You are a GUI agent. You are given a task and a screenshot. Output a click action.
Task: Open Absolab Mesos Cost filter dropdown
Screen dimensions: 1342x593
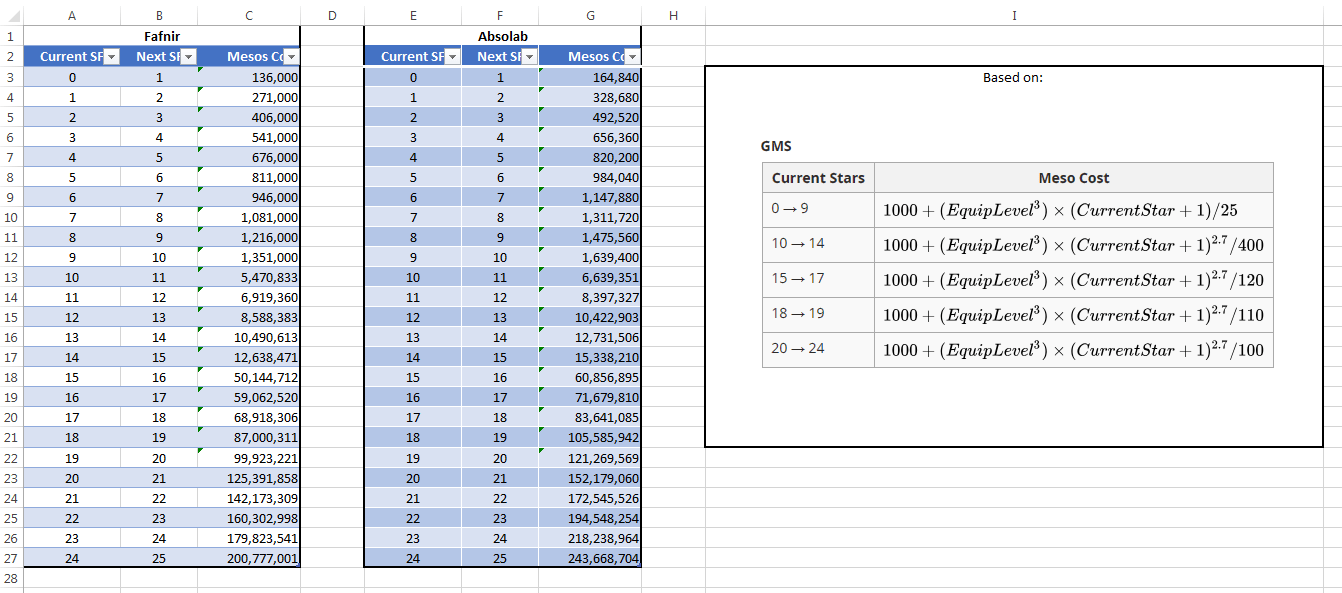click(632, 57)
